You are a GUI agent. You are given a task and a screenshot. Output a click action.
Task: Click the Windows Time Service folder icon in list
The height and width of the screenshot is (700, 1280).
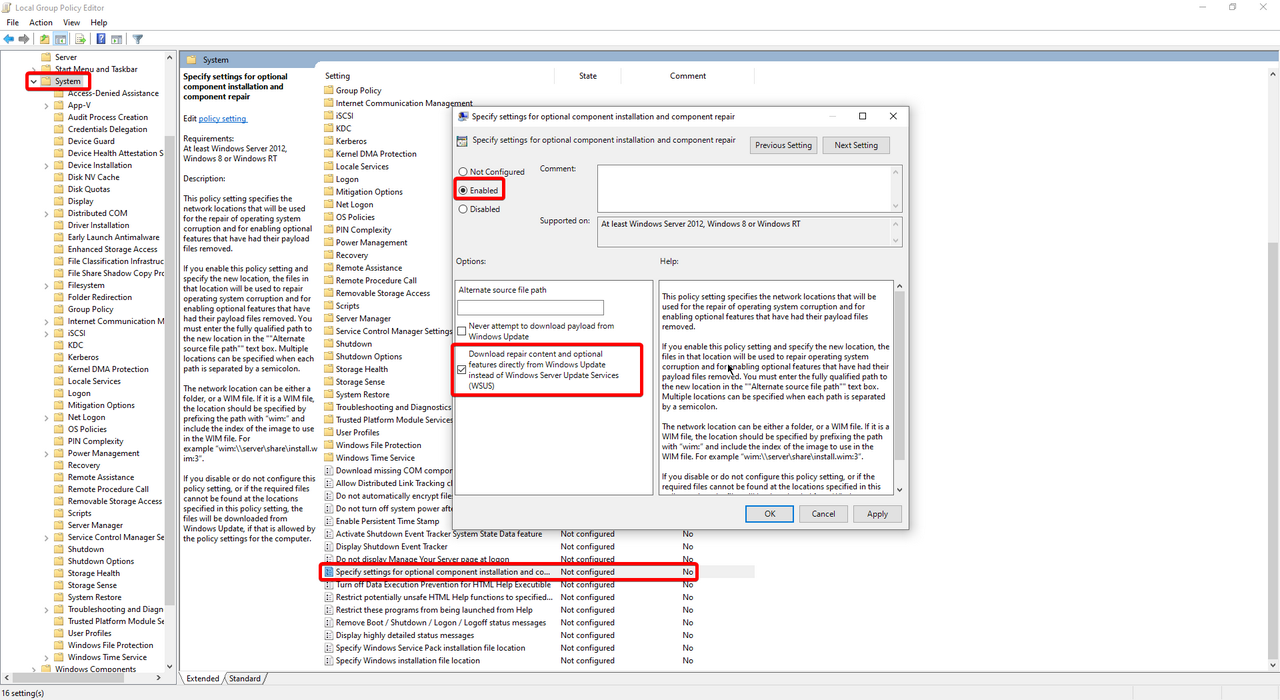click(328, 458)
